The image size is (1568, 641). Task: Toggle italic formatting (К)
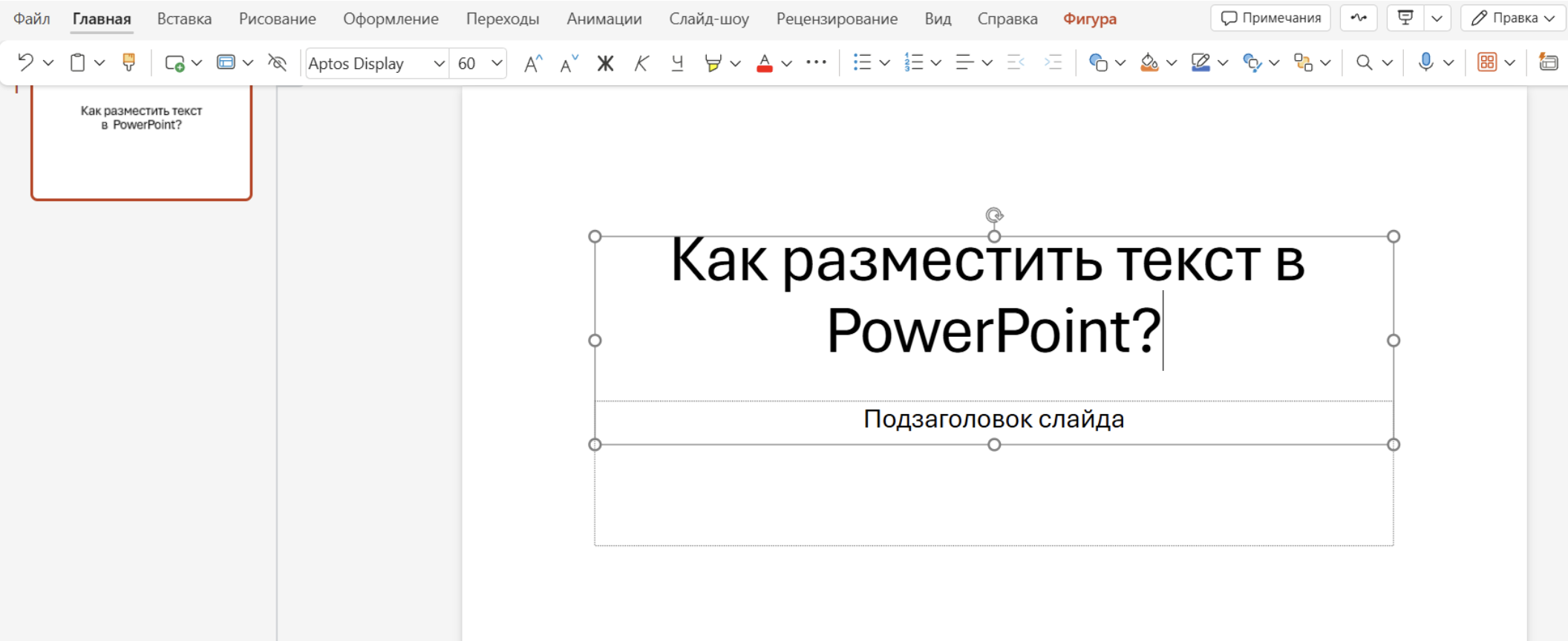tap(641, 63)
